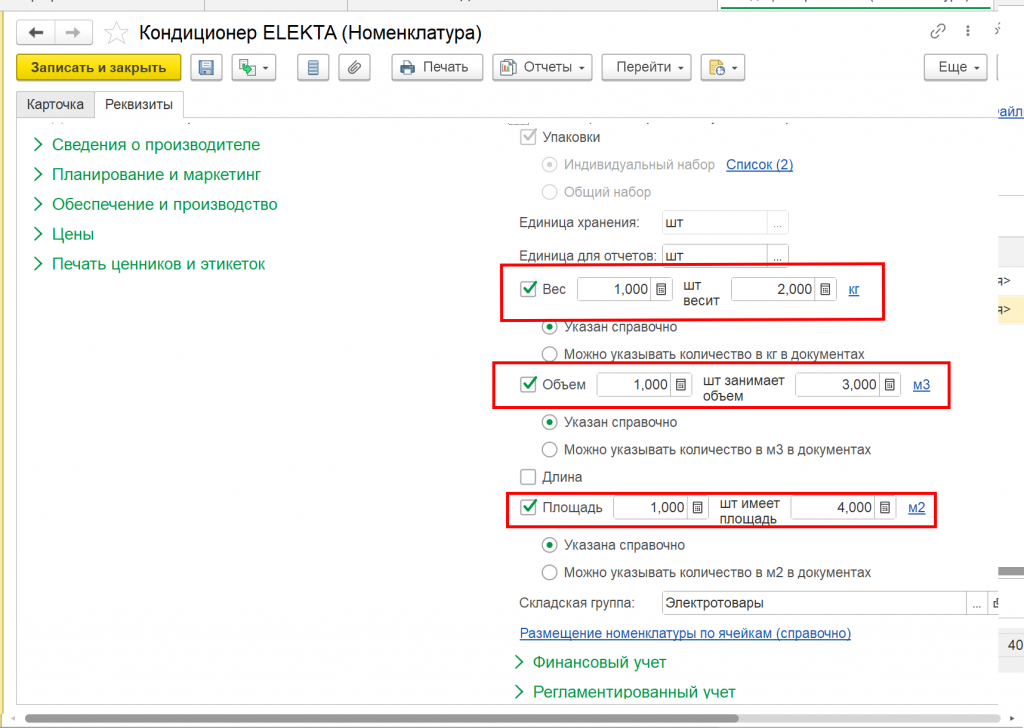The width and height of the screenshot is (1024, 728).
Task: Open calculator for volume value 3,000
Action: (889, 385)
